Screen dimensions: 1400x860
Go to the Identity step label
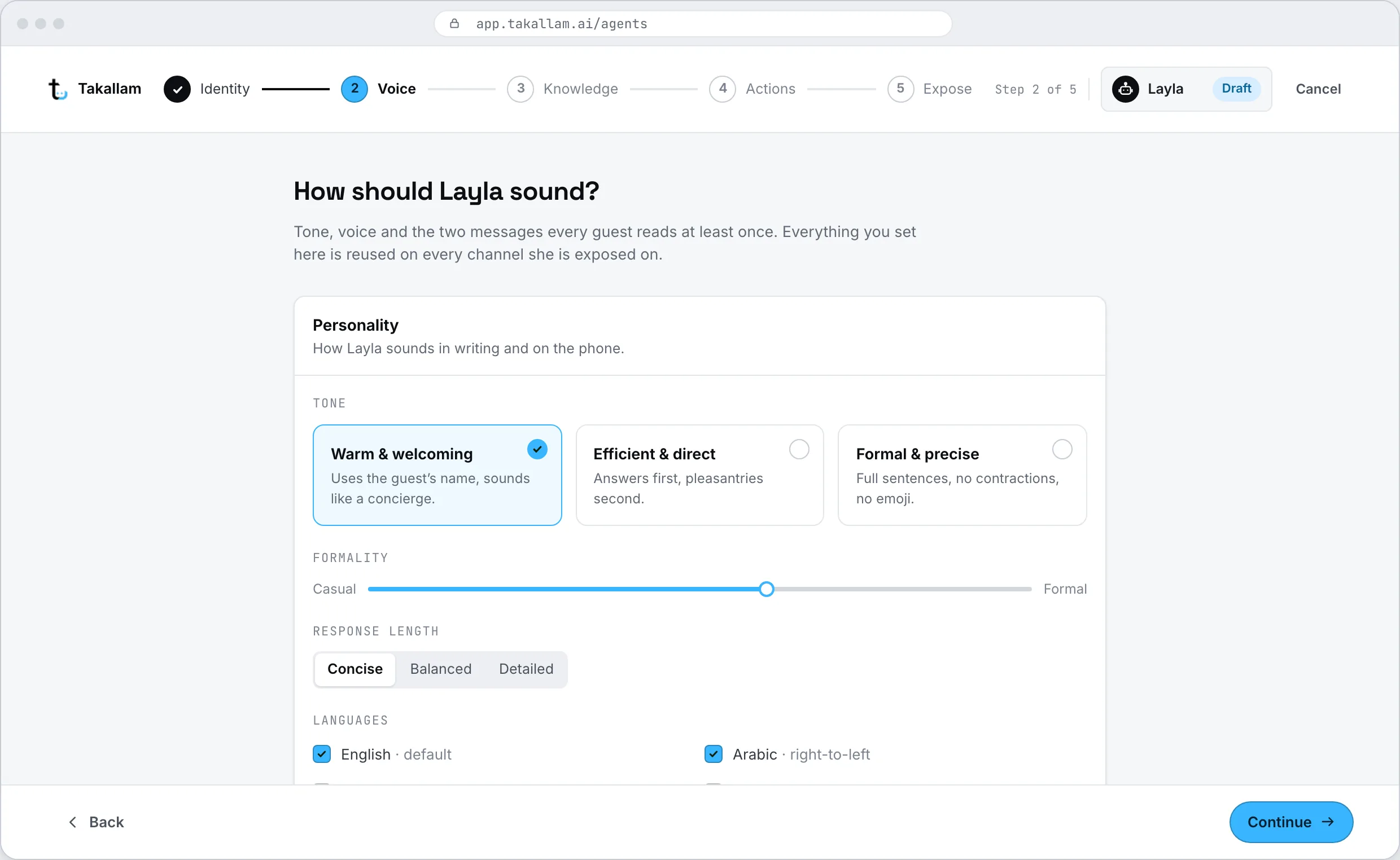tap(225, 89)
